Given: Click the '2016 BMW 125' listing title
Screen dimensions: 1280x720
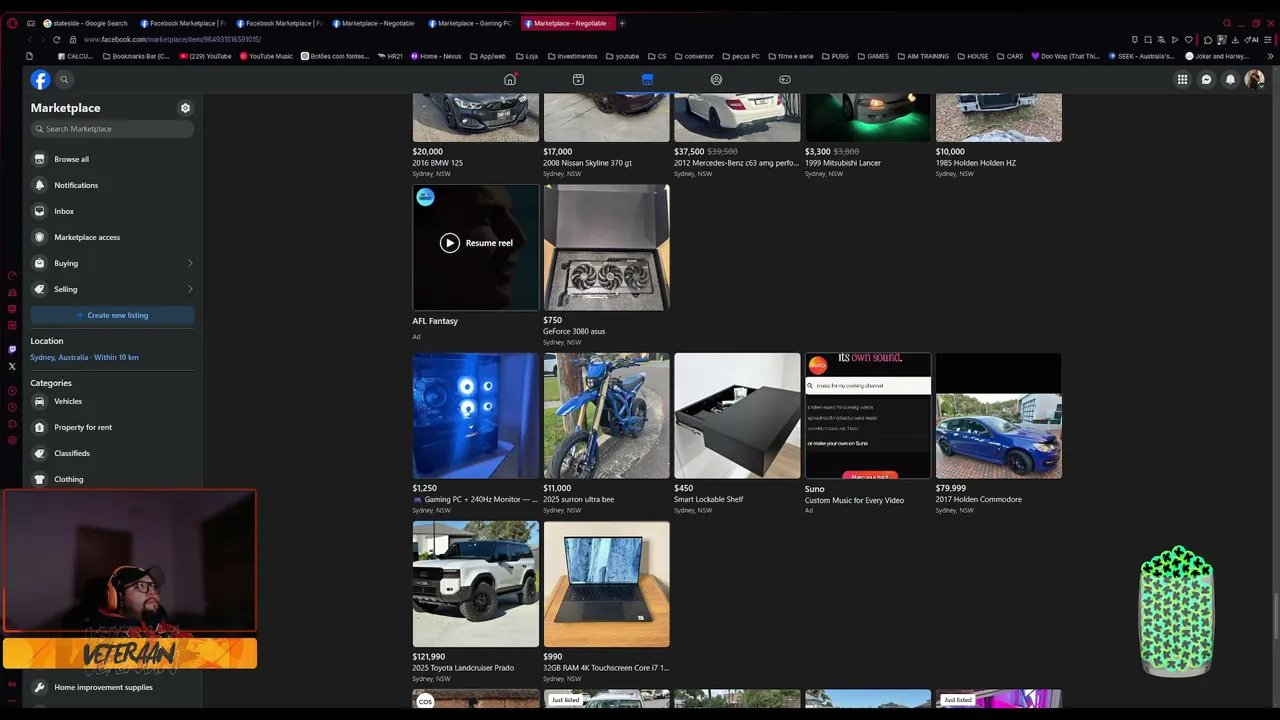Looking at the screenshot, I should 438,163.
